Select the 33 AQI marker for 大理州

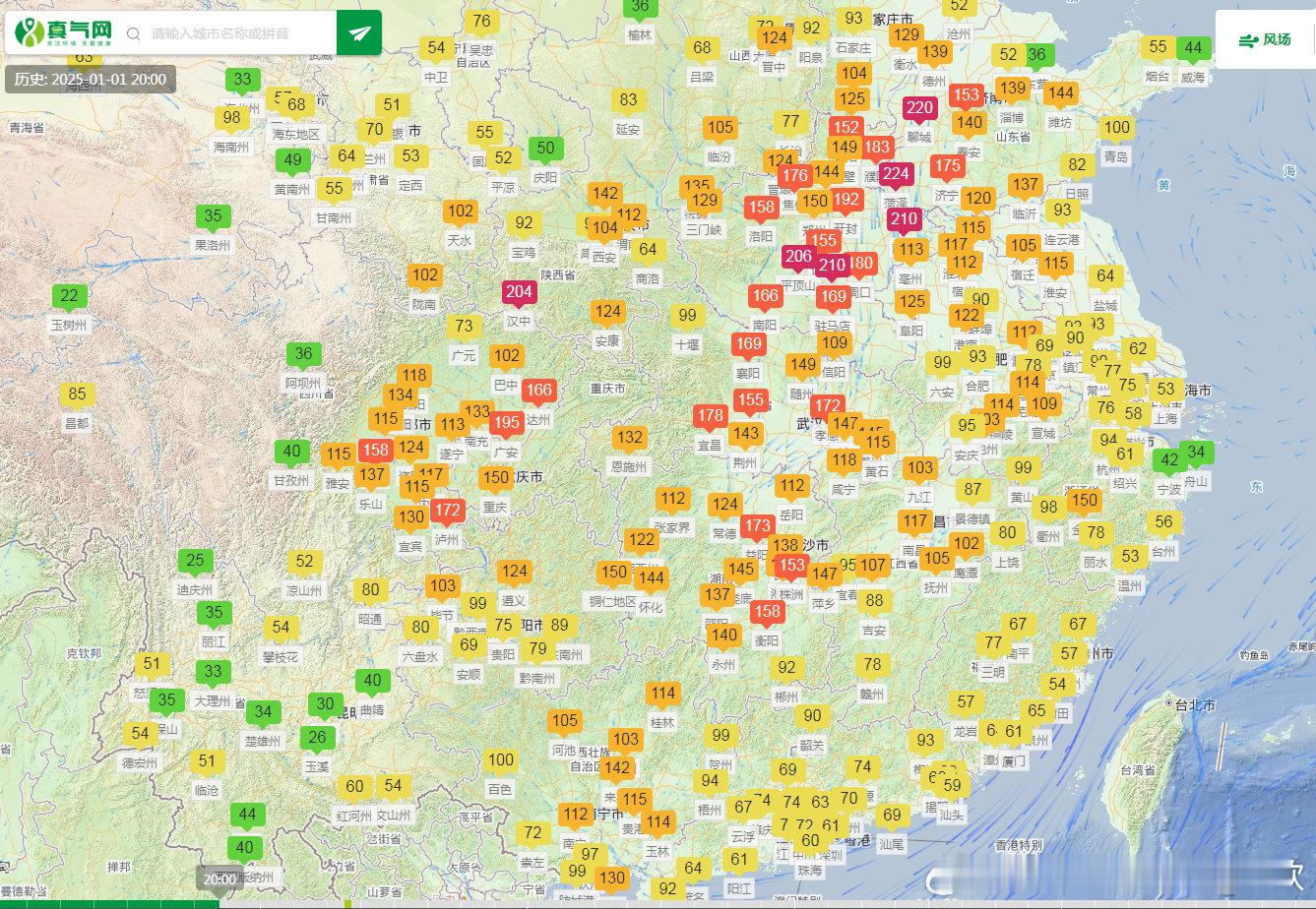(213, 674)
